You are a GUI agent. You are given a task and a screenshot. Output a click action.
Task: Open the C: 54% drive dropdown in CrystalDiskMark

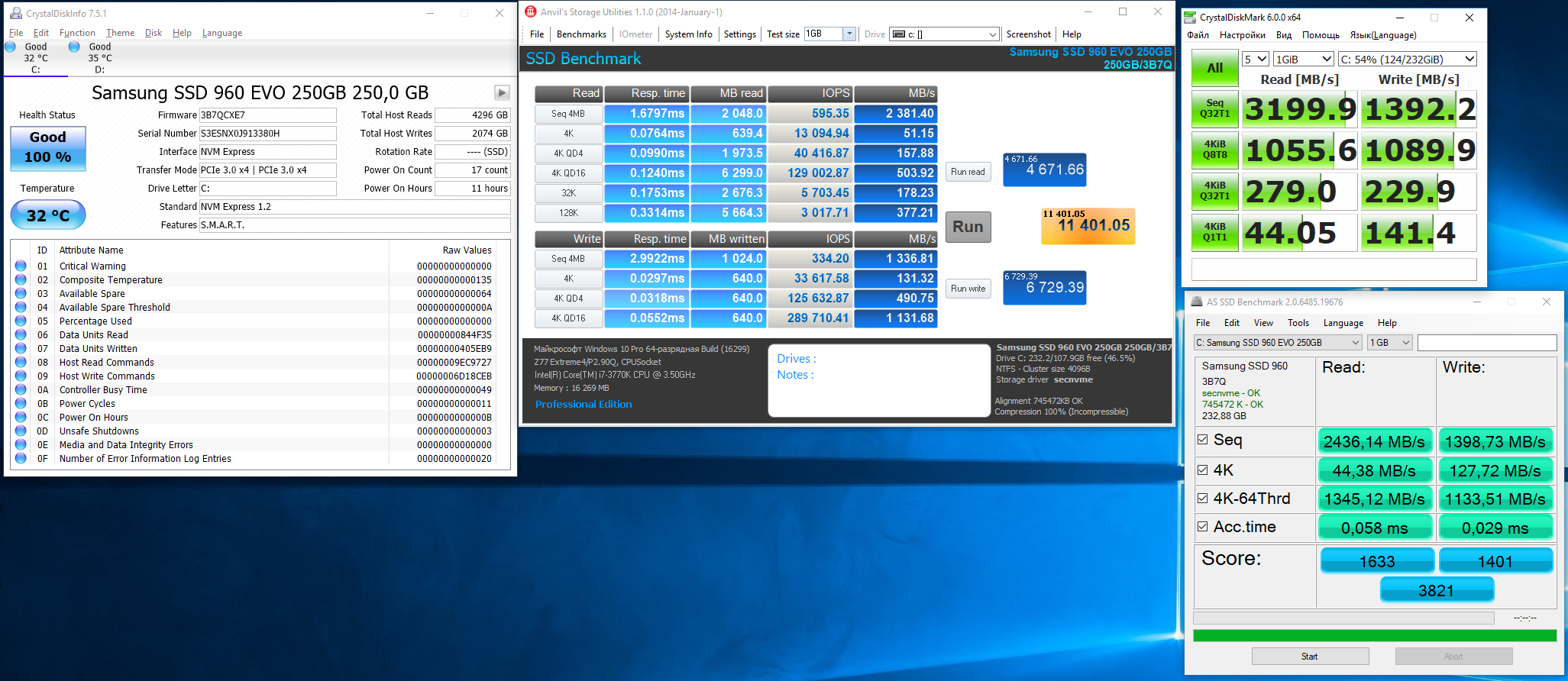point(1408,59)
